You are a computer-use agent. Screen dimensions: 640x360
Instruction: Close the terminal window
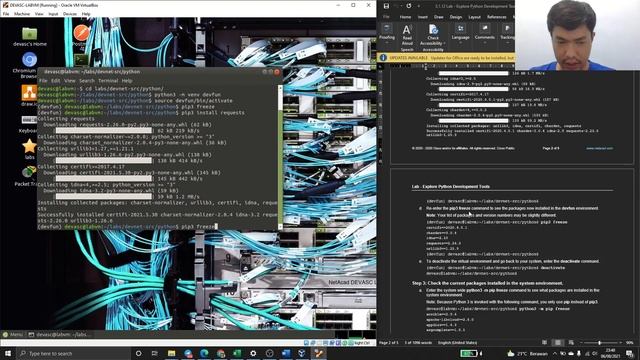click(277, 72)
